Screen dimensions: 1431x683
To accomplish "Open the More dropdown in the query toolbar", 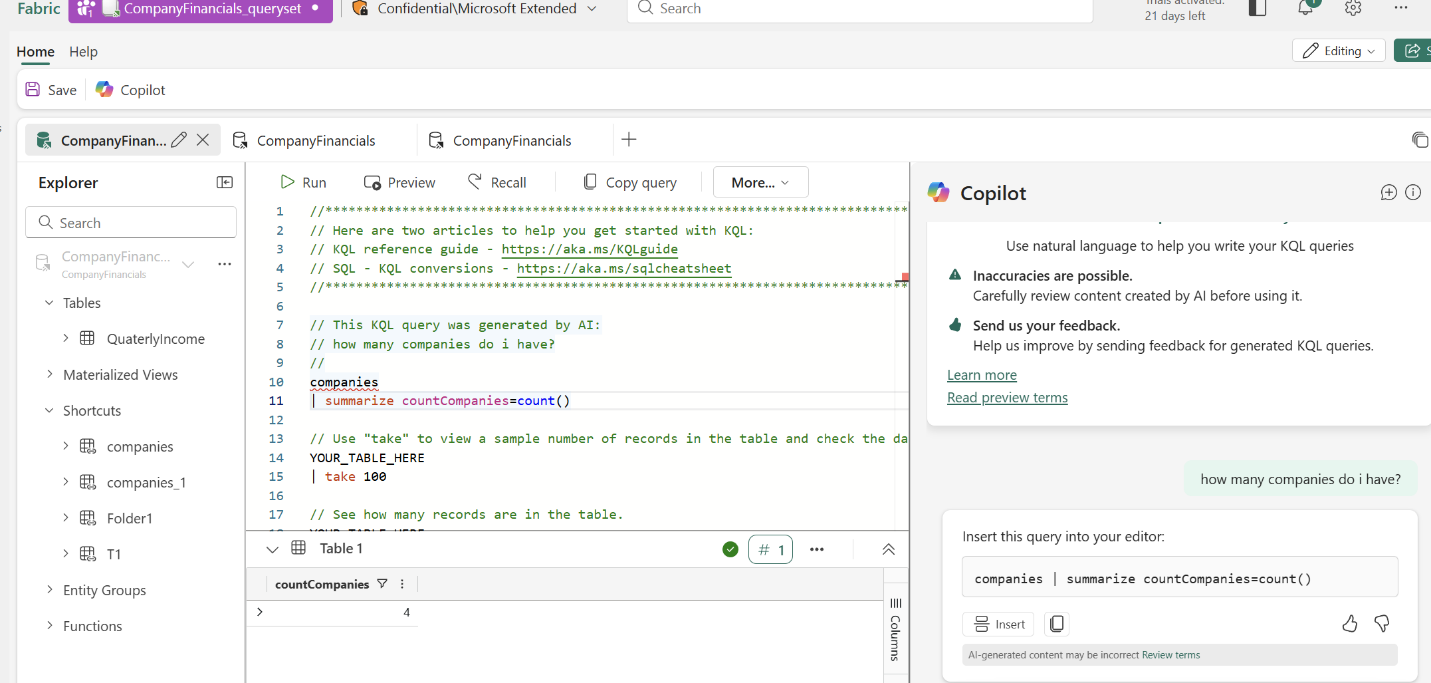I will 760,182.
